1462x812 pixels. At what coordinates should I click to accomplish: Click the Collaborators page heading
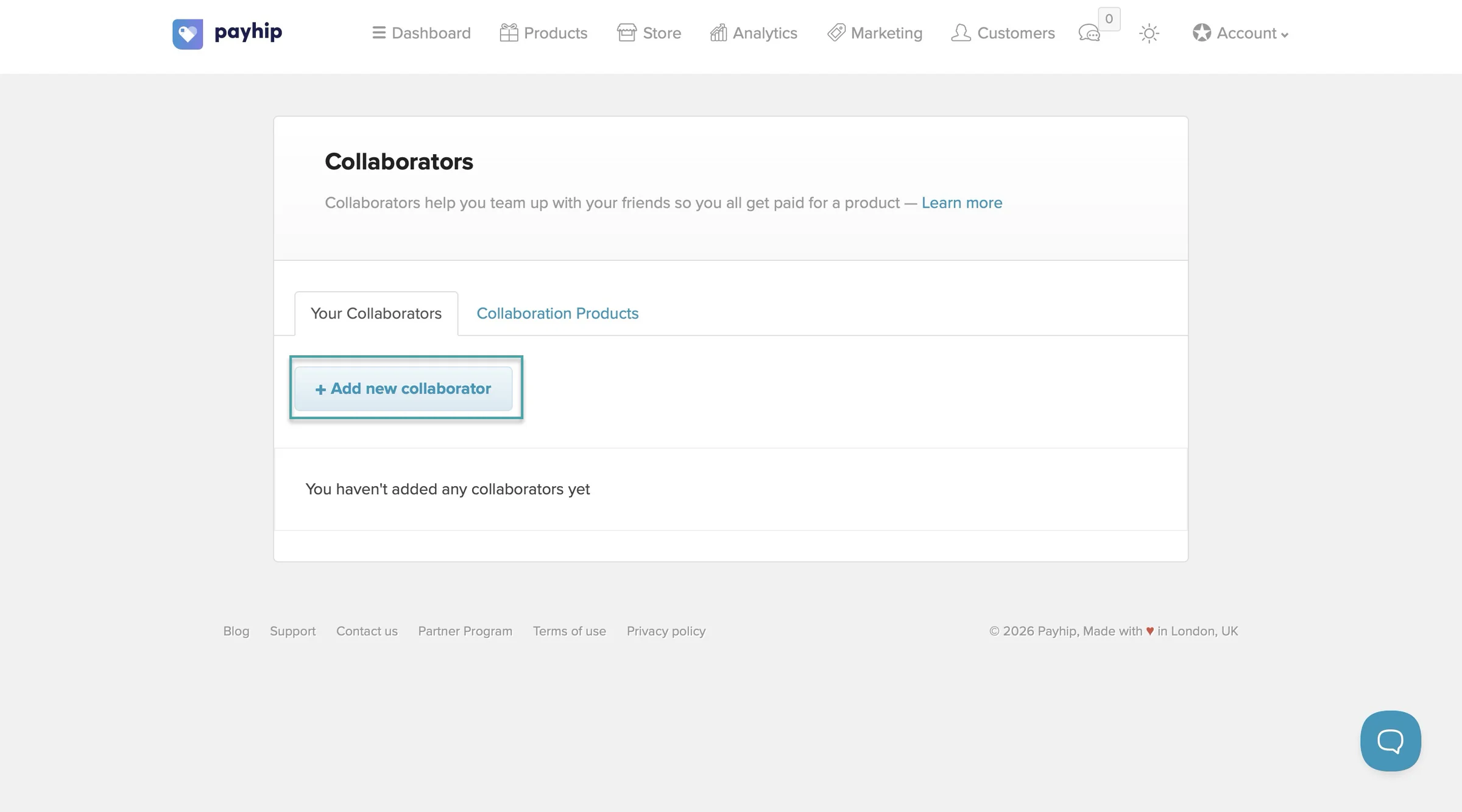pyautogui.click(x=398, y=161)
